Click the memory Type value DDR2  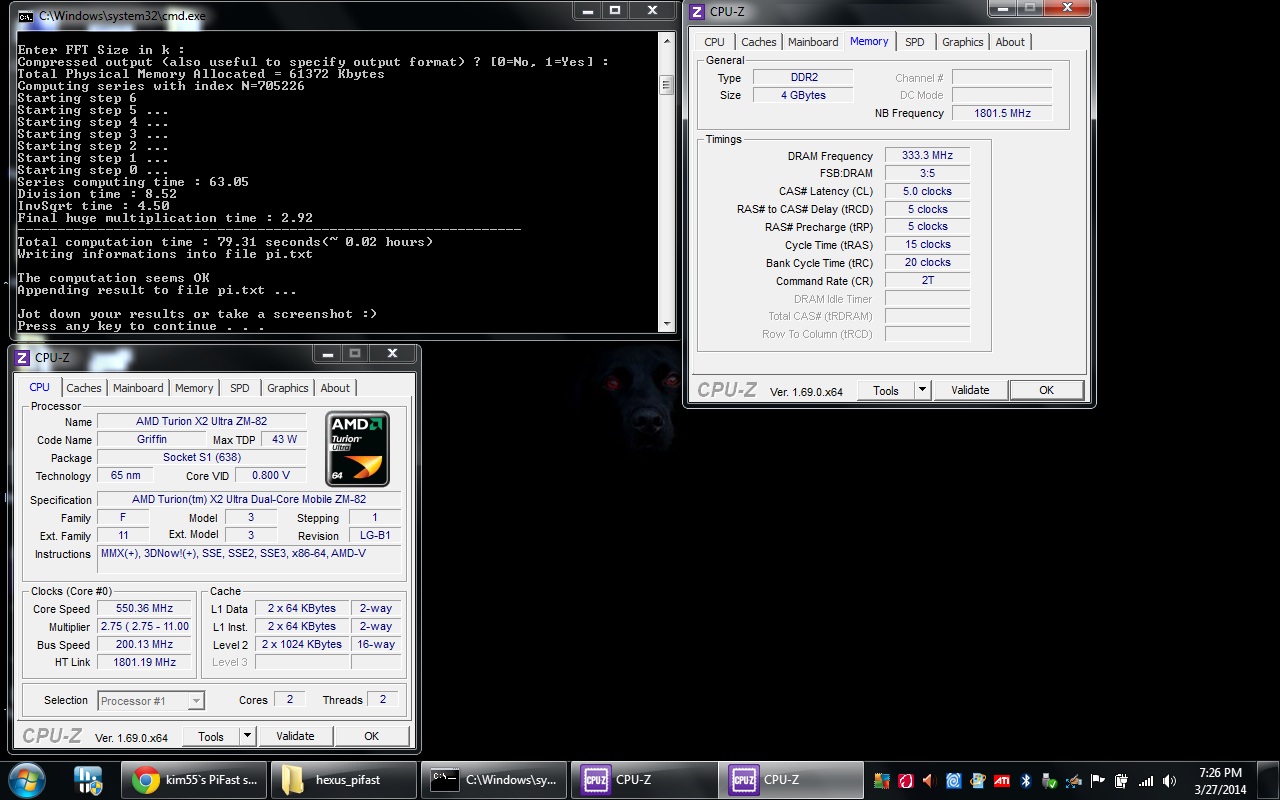(803, 78)
